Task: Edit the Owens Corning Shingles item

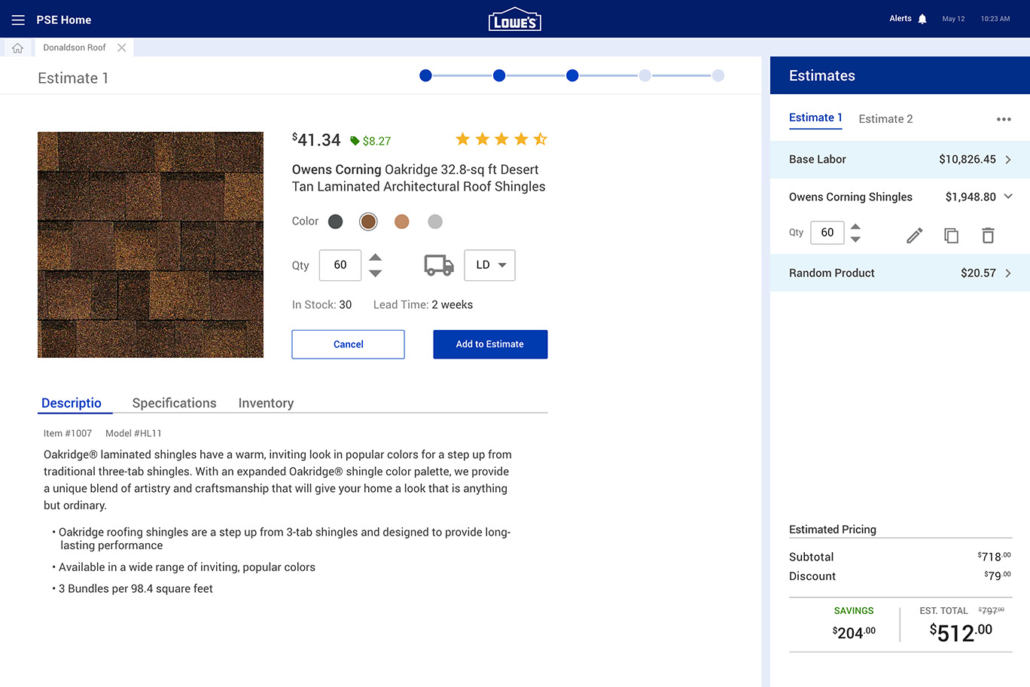Action: (x=914, y=235)
